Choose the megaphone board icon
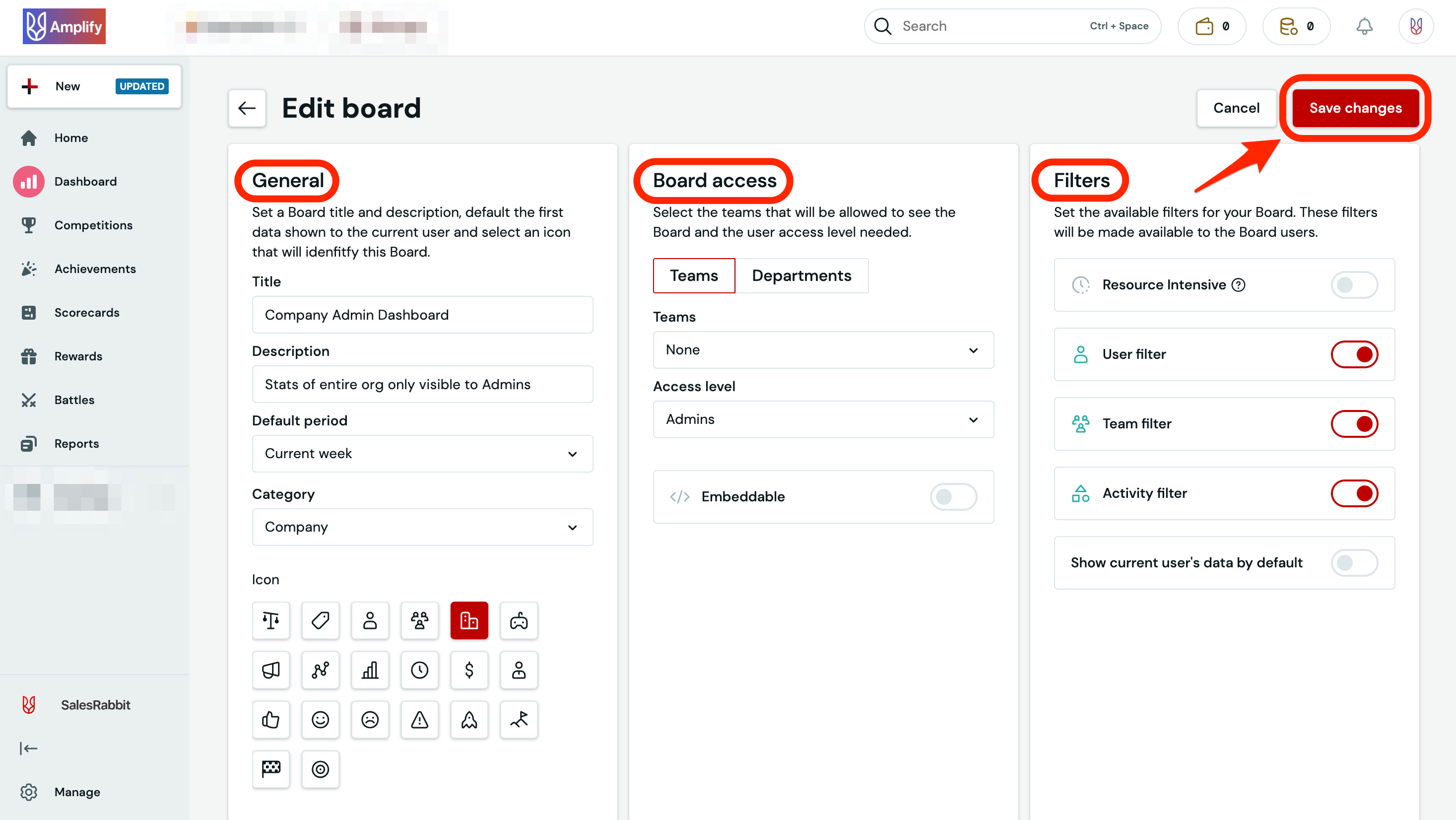 click(271, 670)
